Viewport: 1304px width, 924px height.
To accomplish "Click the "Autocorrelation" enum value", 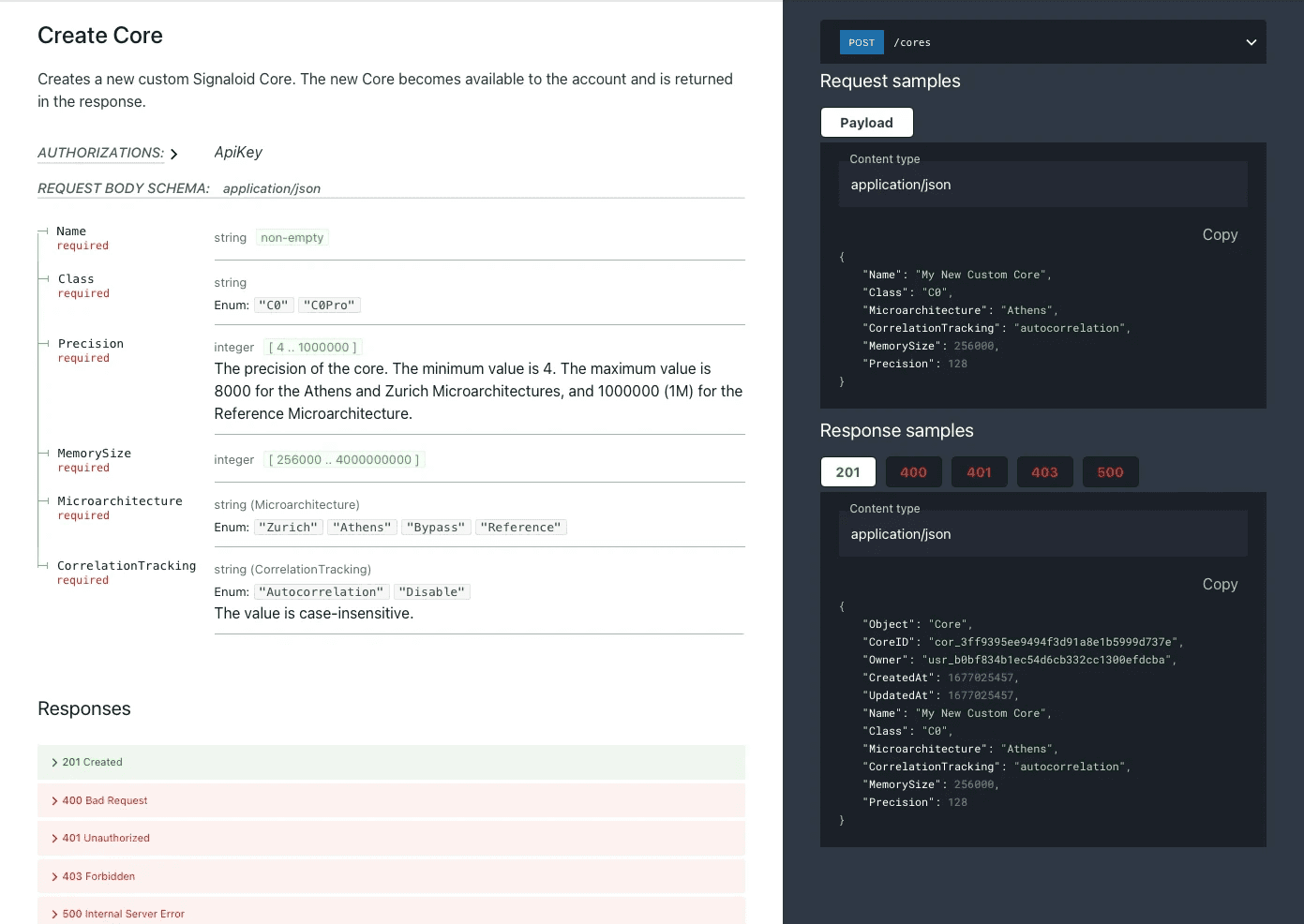I will tap(322, 591).
